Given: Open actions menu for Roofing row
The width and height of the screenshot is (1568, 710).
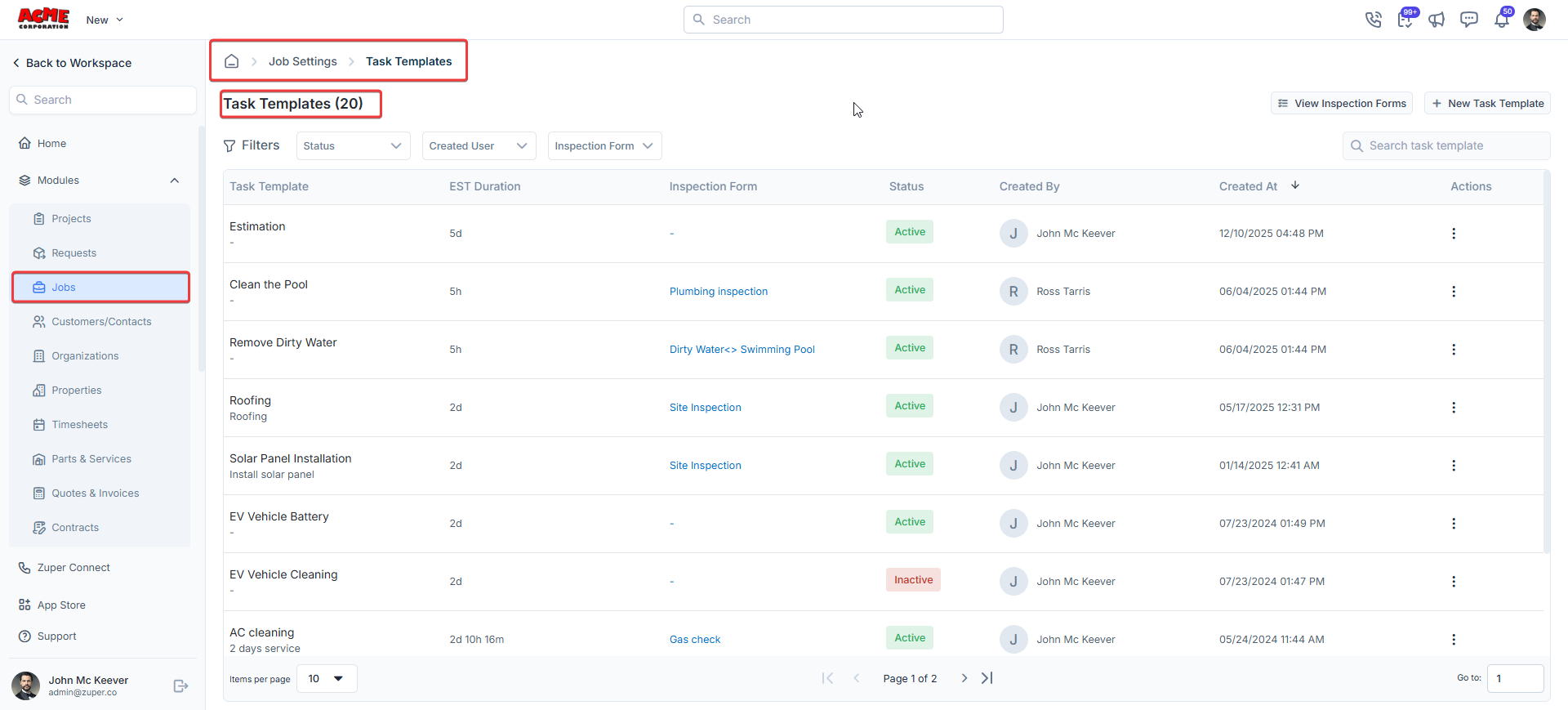Looking at the screenshot, I should tap(1454, 408).
